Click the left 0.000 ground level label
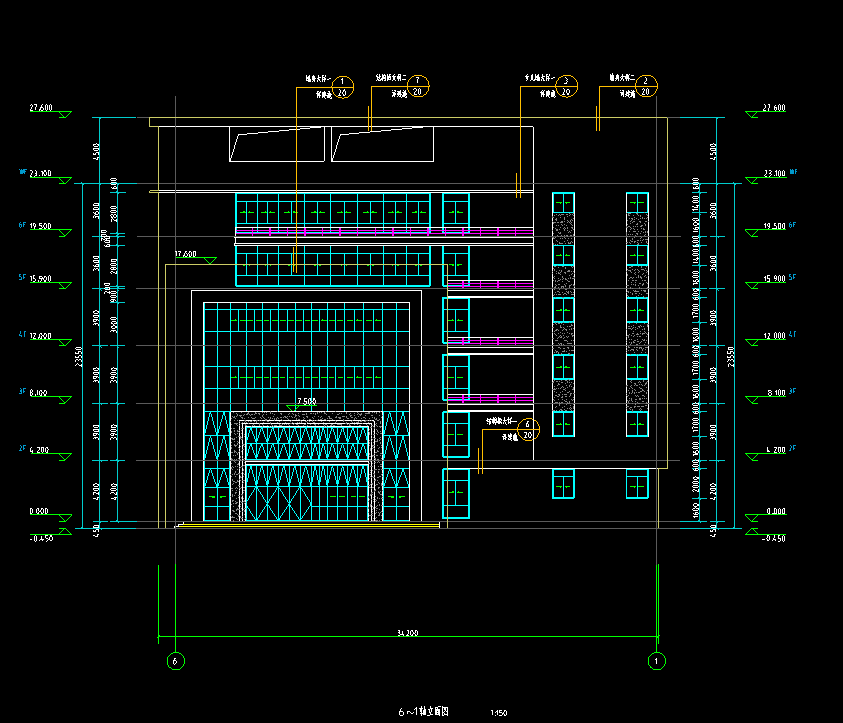 point(40,511)
